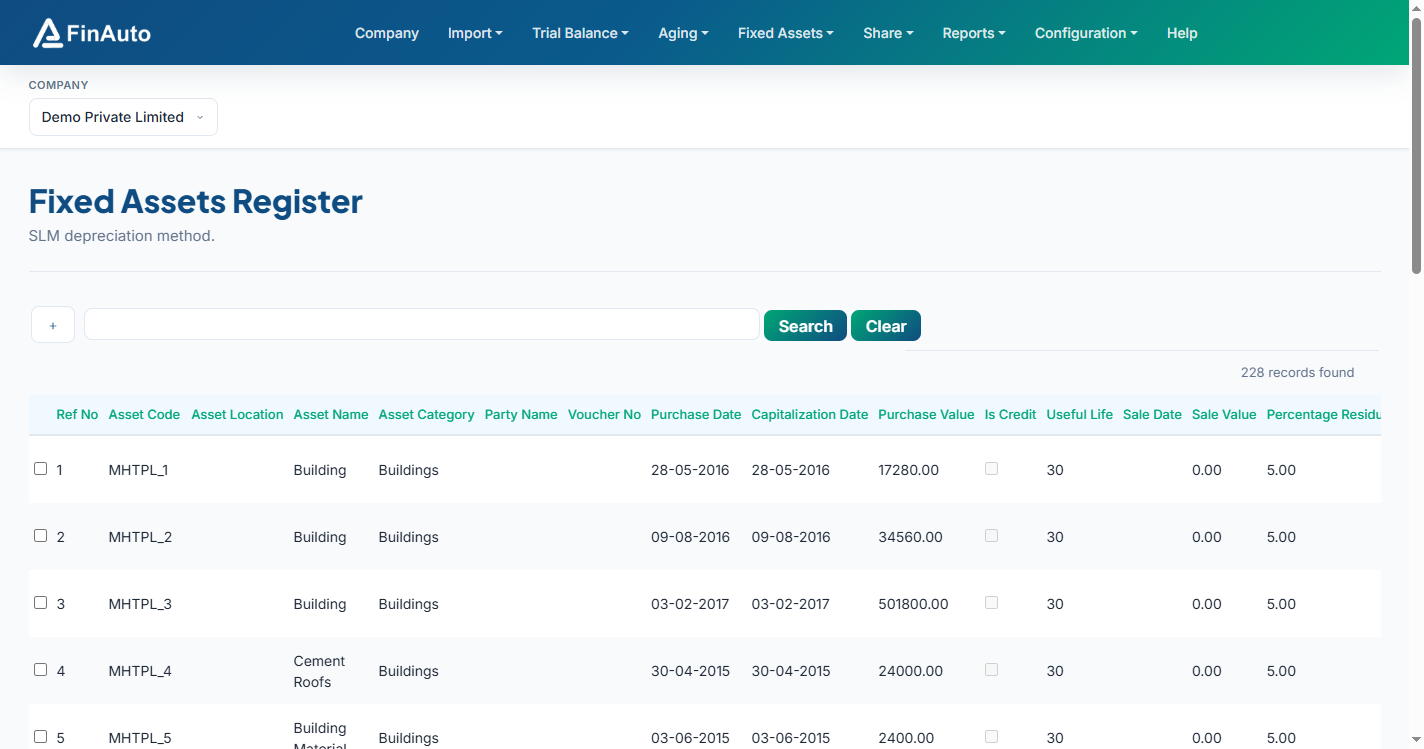Sort by Sale Date column header

[x=1152, y=414]
